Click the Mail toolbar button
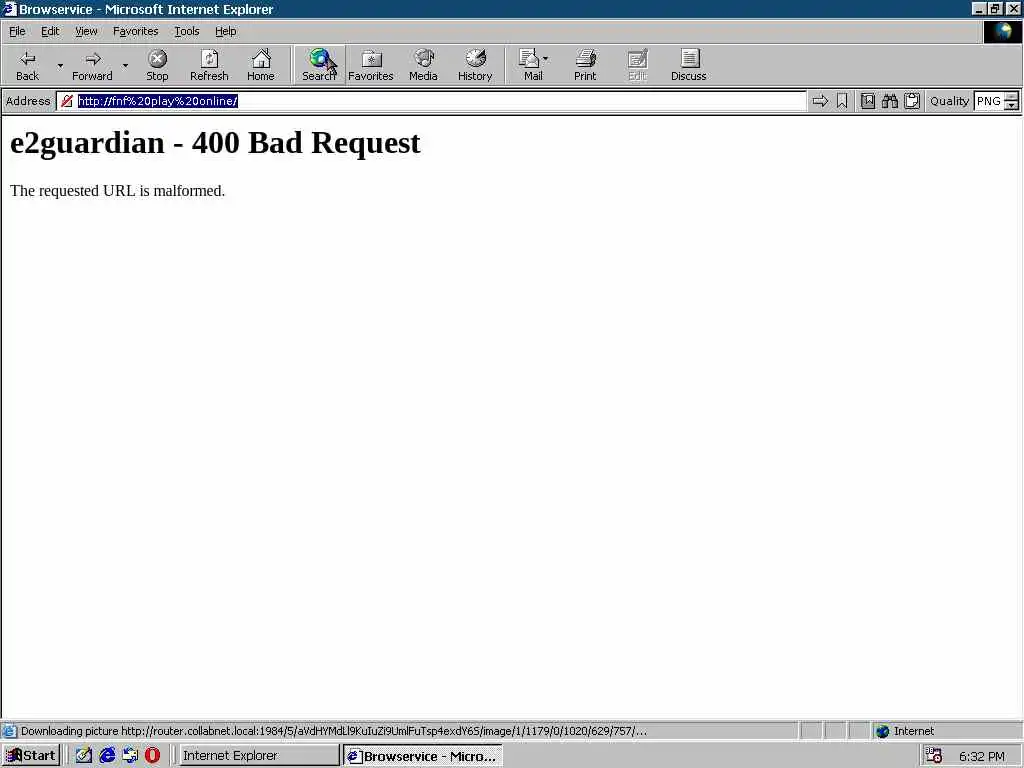Viewport: 1024px width, 768px height. pyautogui.click(x=530, y=65)
